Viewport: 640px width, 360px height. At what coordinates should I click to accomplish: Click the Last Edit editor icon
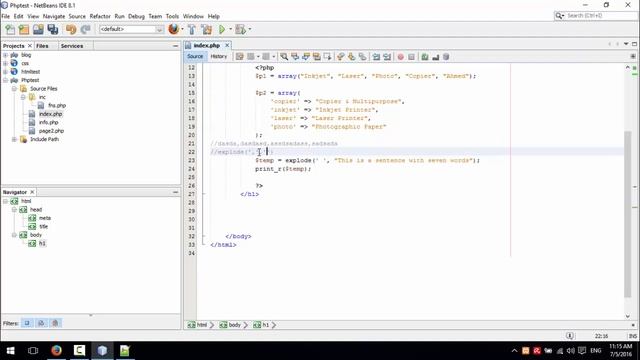(x=240, y=57)
